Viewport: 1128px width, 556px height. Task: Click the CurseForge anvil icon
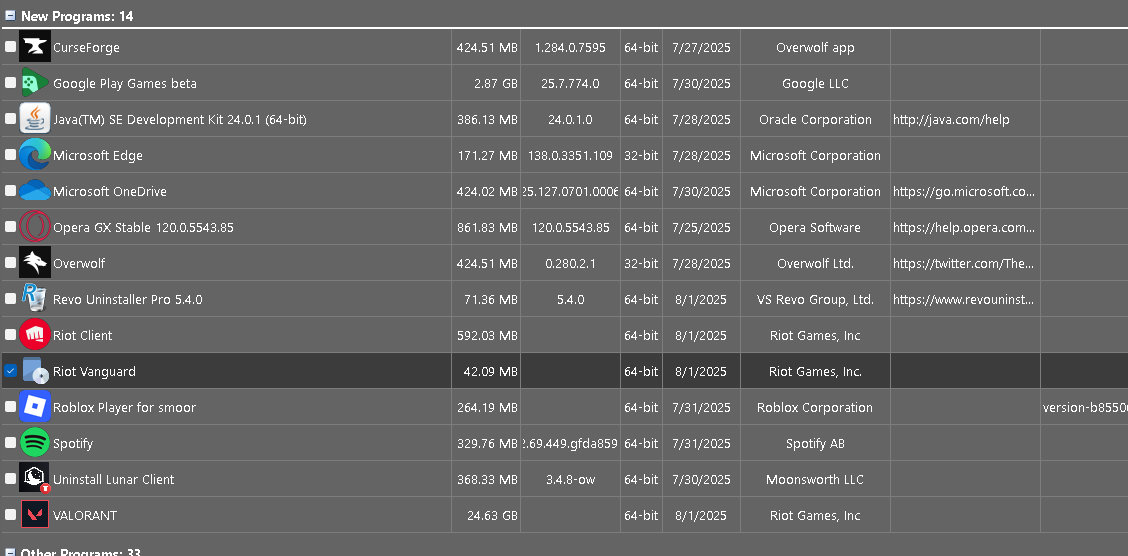[x=35, y=47]
